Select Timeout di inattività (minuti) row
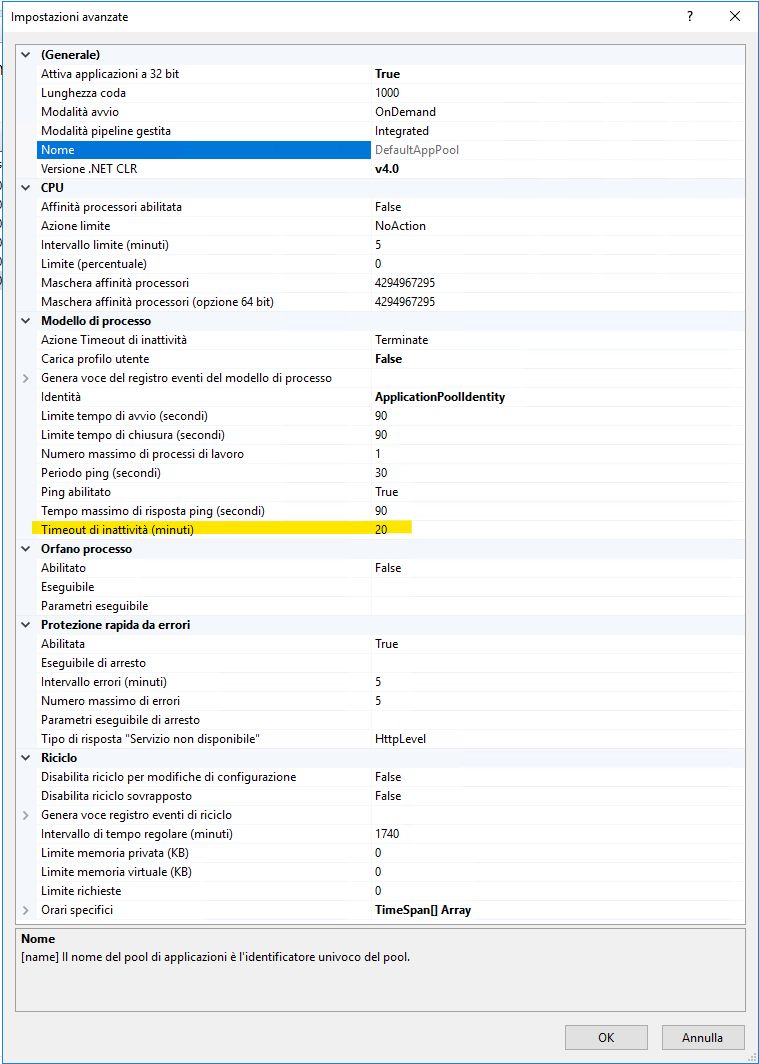 (x=389, y=530)
